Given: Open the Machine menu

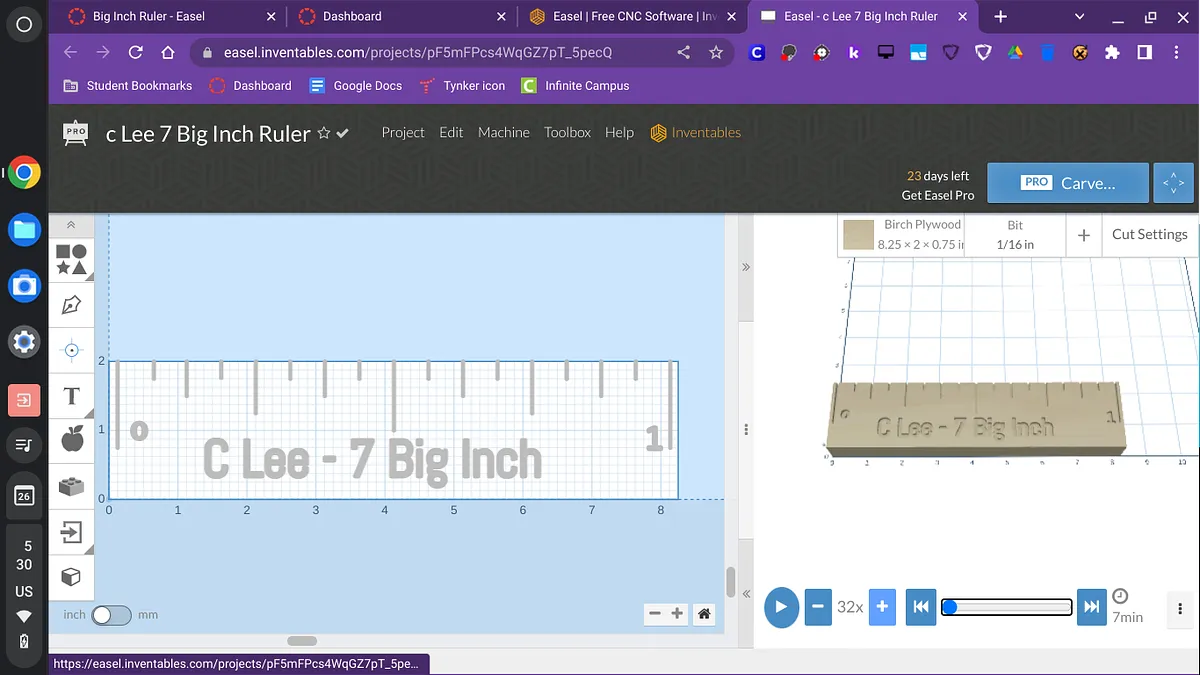Looking at the screenshot, I should pyautogui.click(x=503, y=132).
